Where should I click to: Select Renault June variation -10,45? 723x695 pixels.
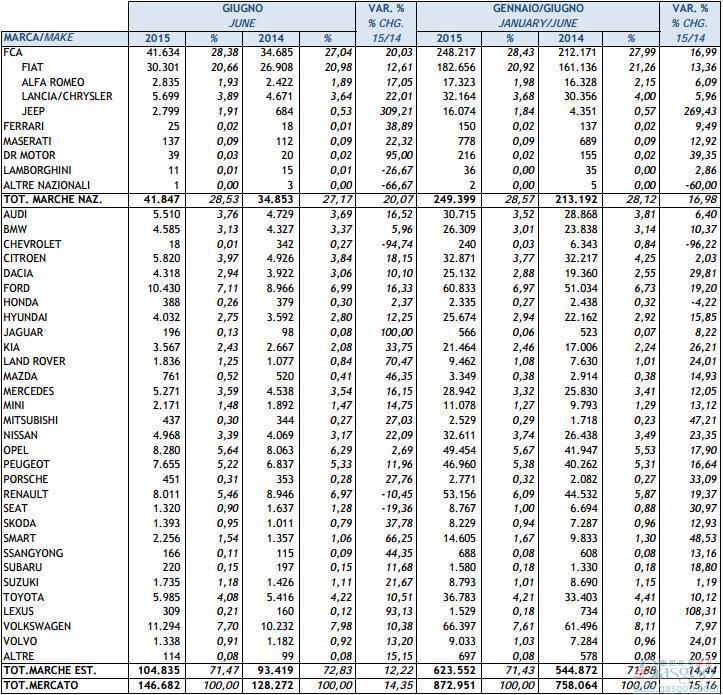point(397,494)
